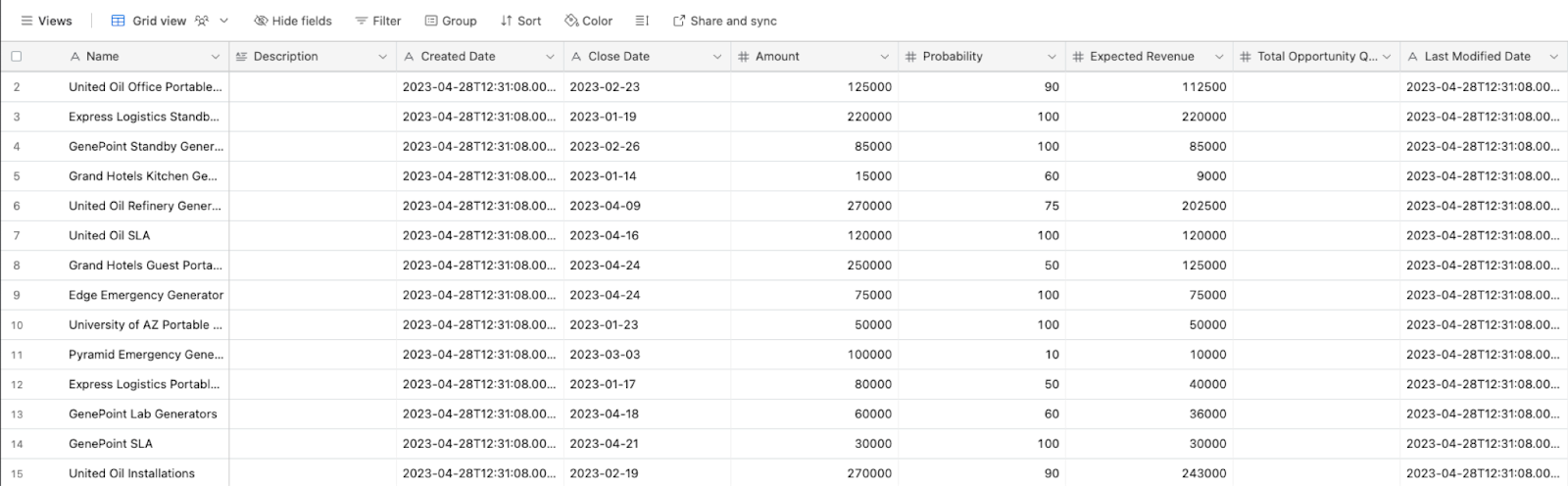Open the Sort options
Screen dimensions: 1568x486
tap(520, 21)
